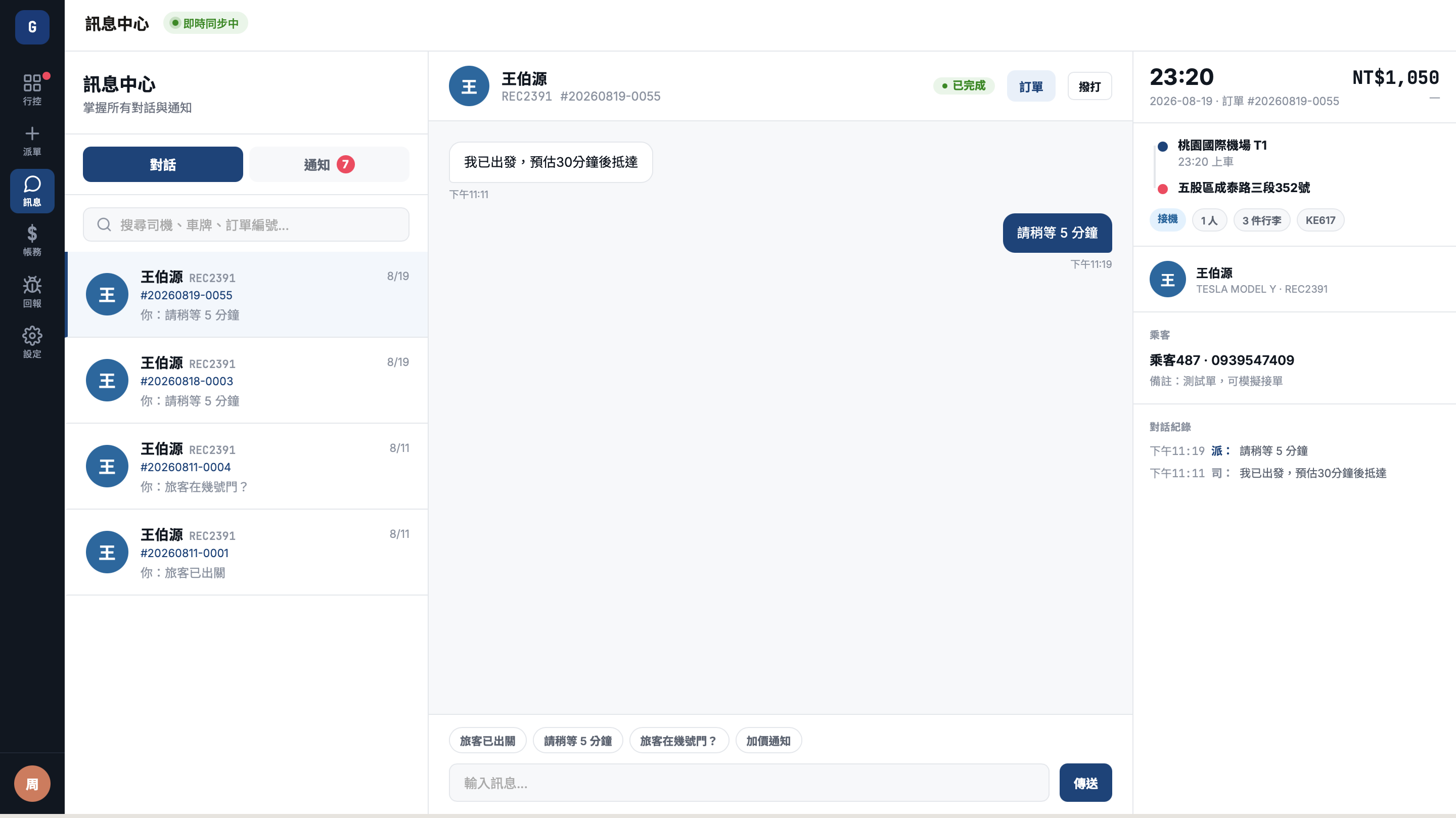
Task: Insert quick reply 旅客已出關
Action: coord(487,741)
